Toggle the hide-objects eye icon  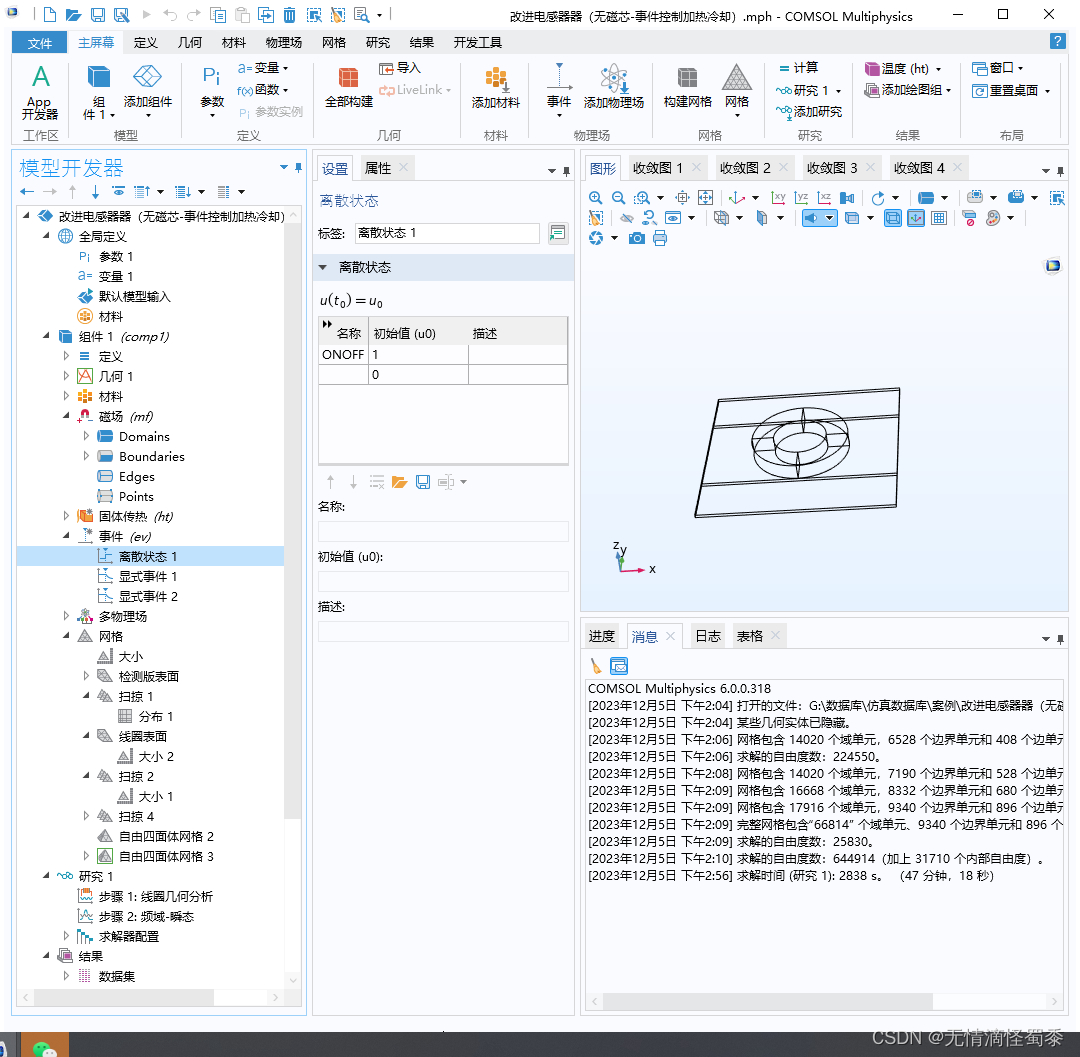point(626,218)
